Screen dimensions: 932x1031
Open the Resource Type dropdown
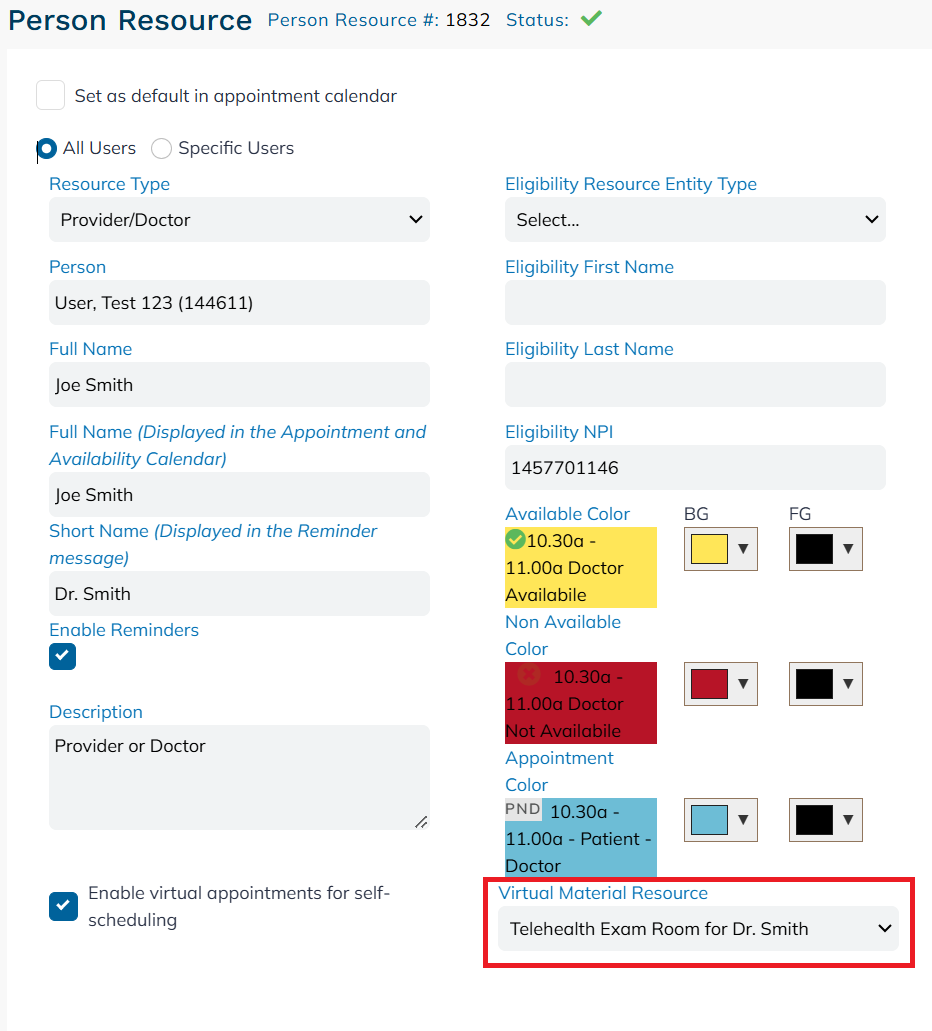[x=239, y=220]
